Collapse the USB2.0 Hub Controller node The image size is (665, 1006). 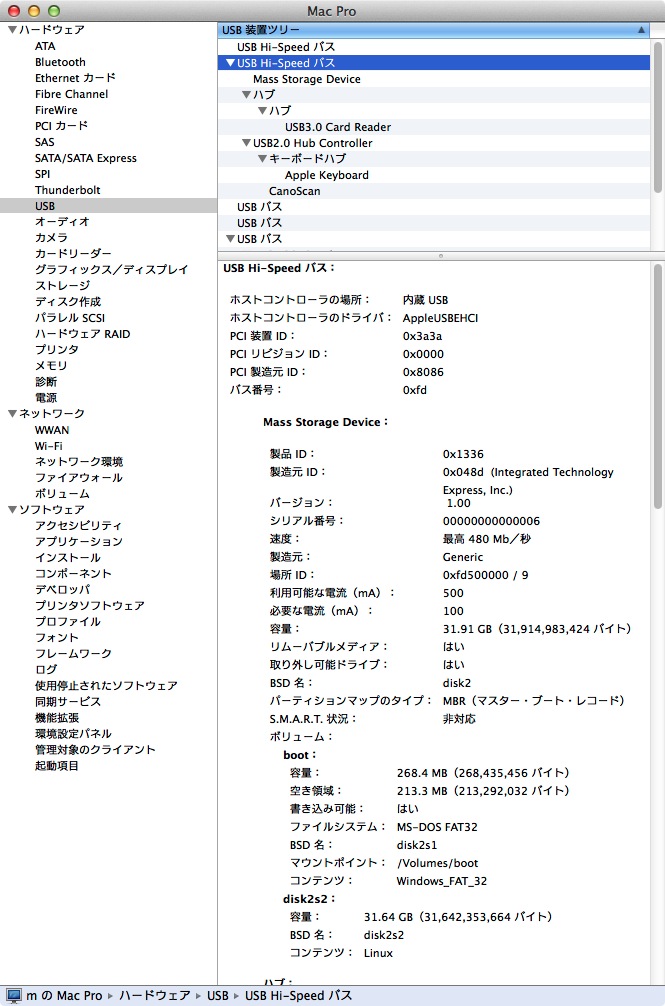246,143
